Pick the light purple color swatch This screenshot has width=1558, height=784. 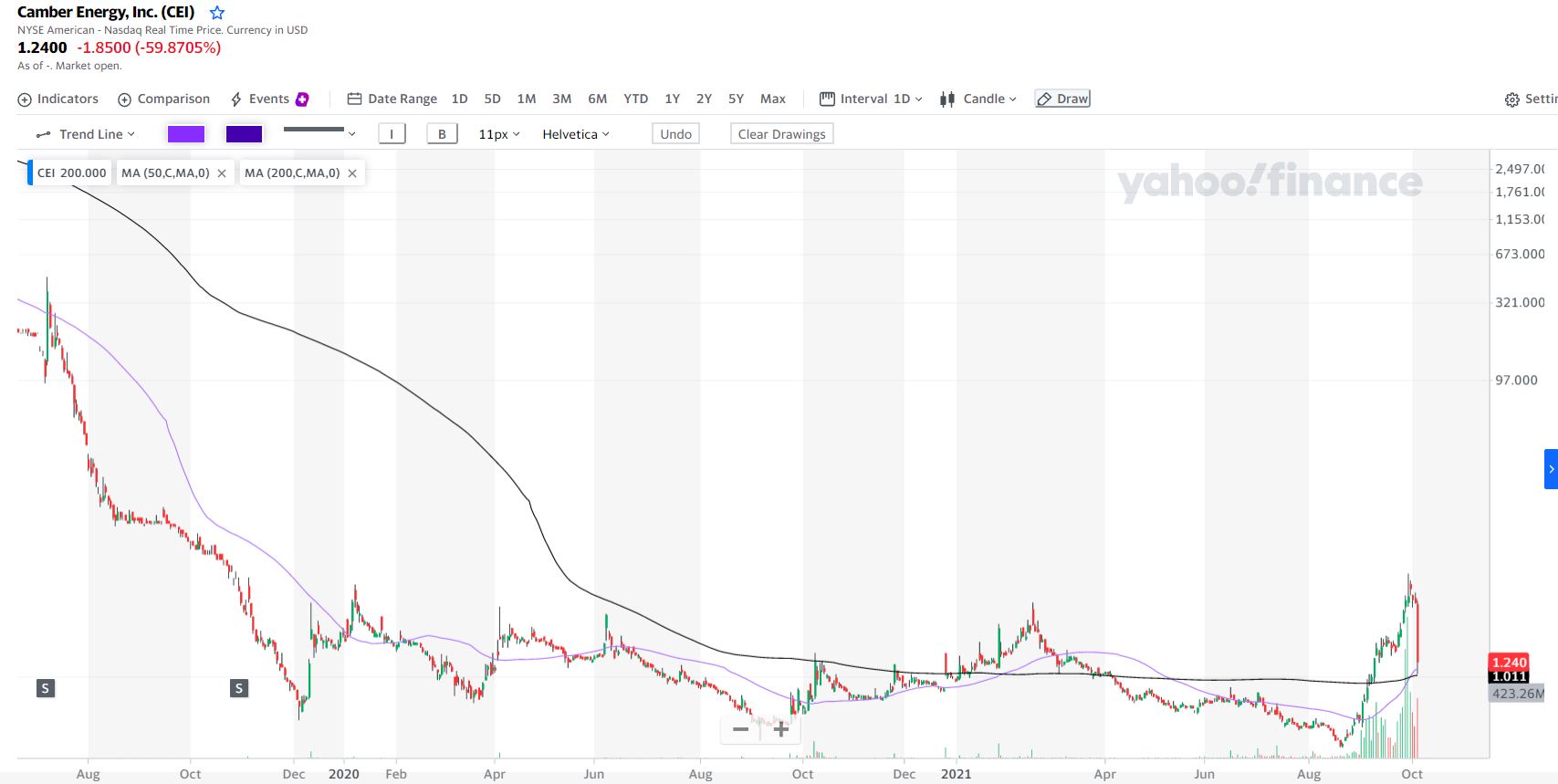(186, 134)
